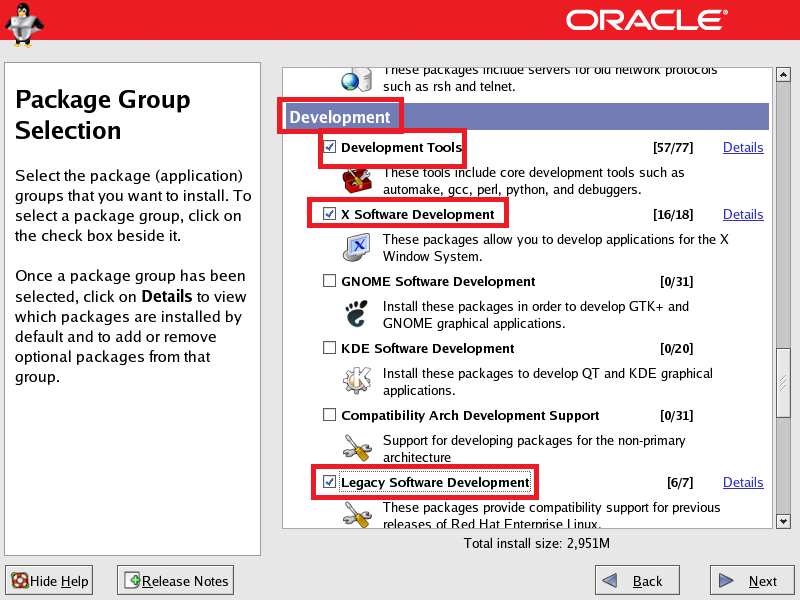Image resolution: width=800 pixels, height=600 pixels.
Task: Proceed with the Next button
Action: coord(753,580)
